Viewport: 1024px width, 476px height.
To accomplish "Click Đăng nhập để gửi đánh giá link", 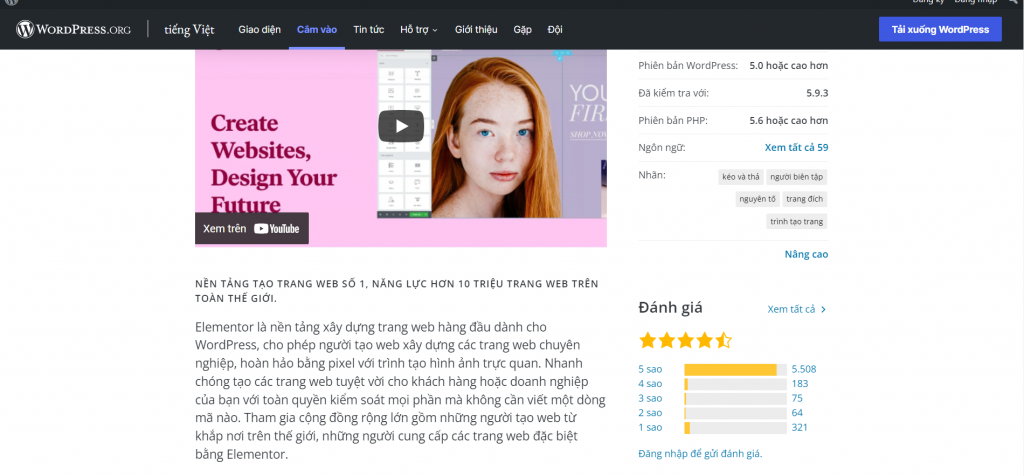I will tap(700, 453).
